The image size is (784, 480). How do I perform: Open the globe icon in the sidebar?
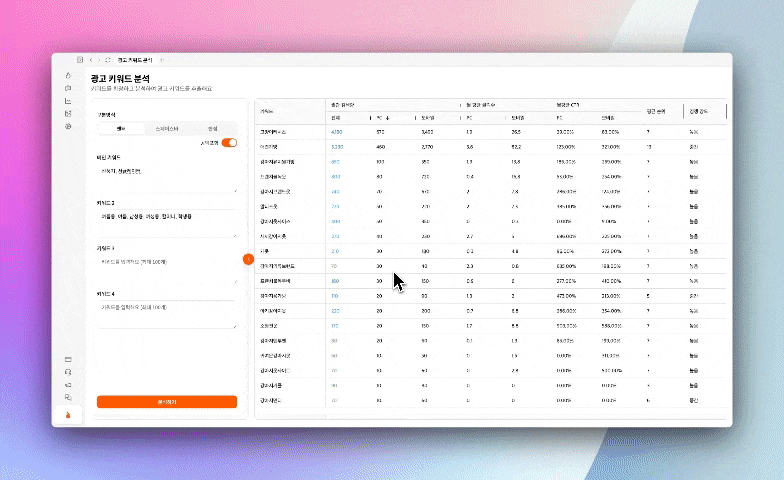tap(68, 126)
